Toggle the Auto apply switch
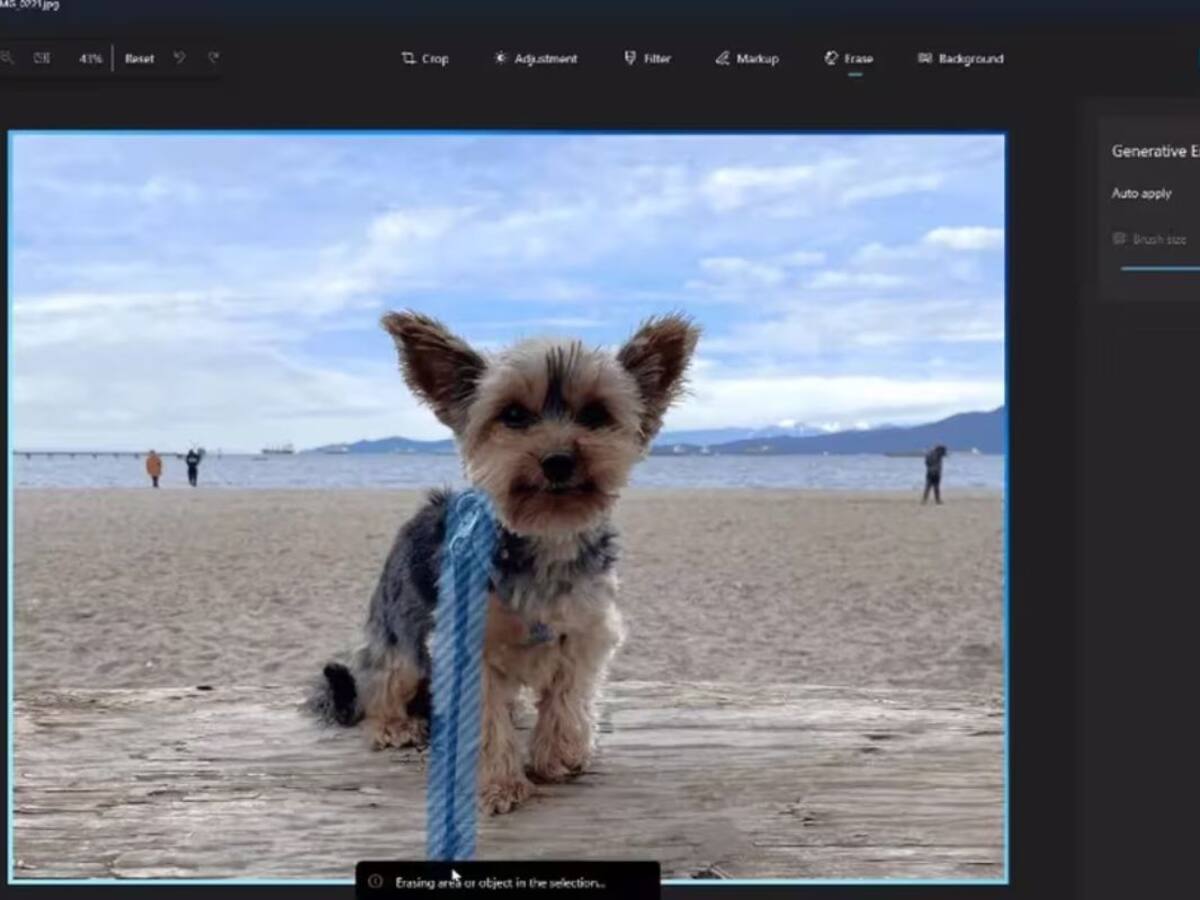This screenshot has height=900, width=1200. pos(1140,193)
